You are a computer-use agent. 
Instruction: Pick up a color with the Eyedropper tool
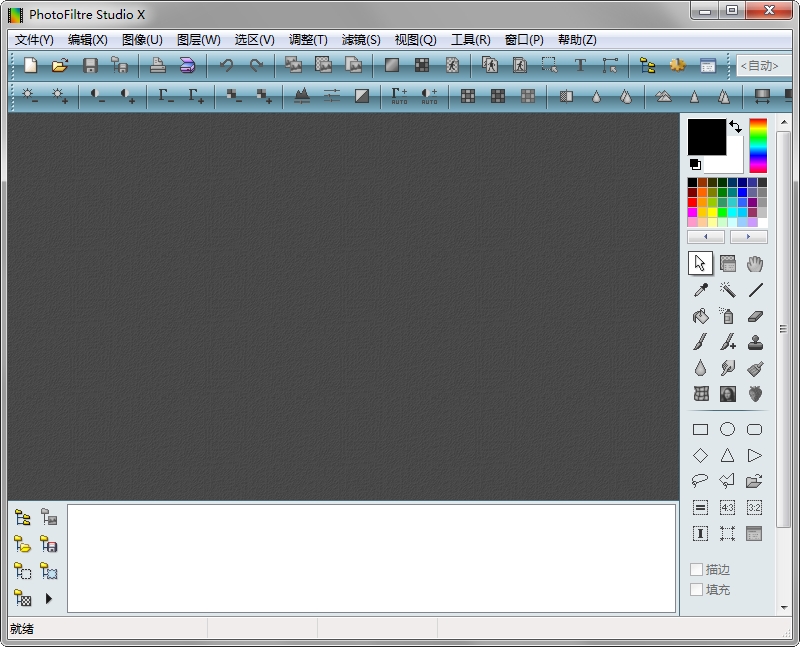700,289
